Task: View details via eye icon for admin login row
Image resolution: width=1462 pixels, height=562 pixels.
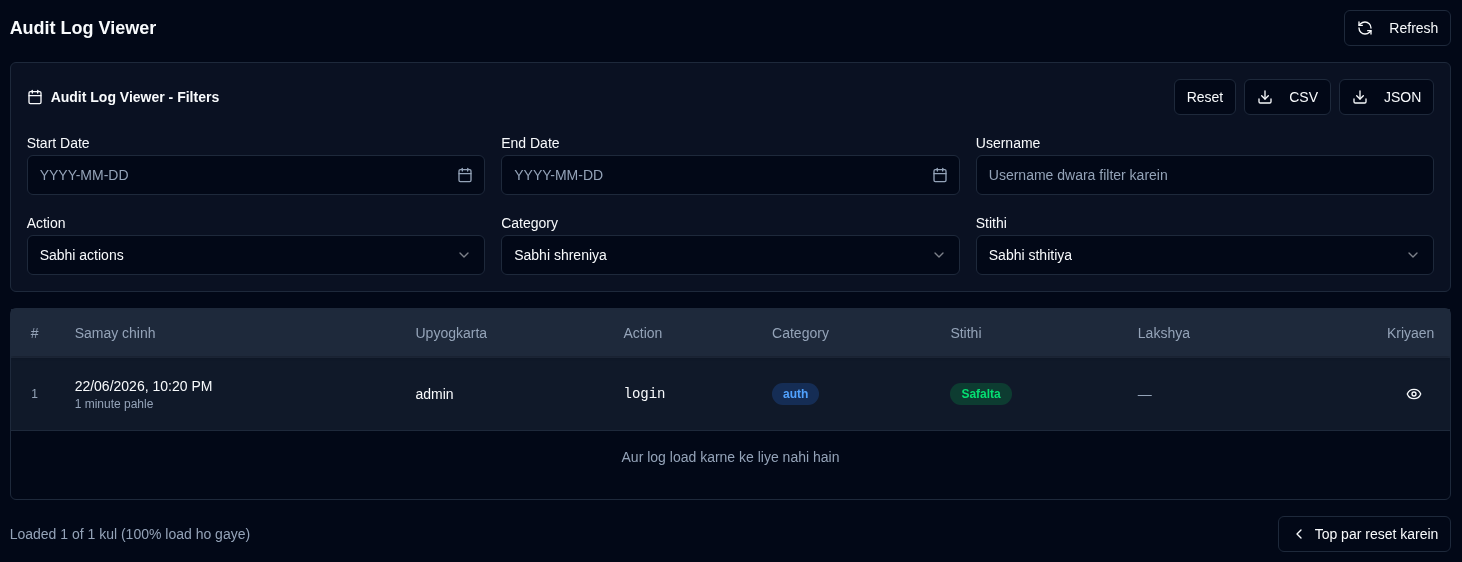Action: [x=1414, y=394]
